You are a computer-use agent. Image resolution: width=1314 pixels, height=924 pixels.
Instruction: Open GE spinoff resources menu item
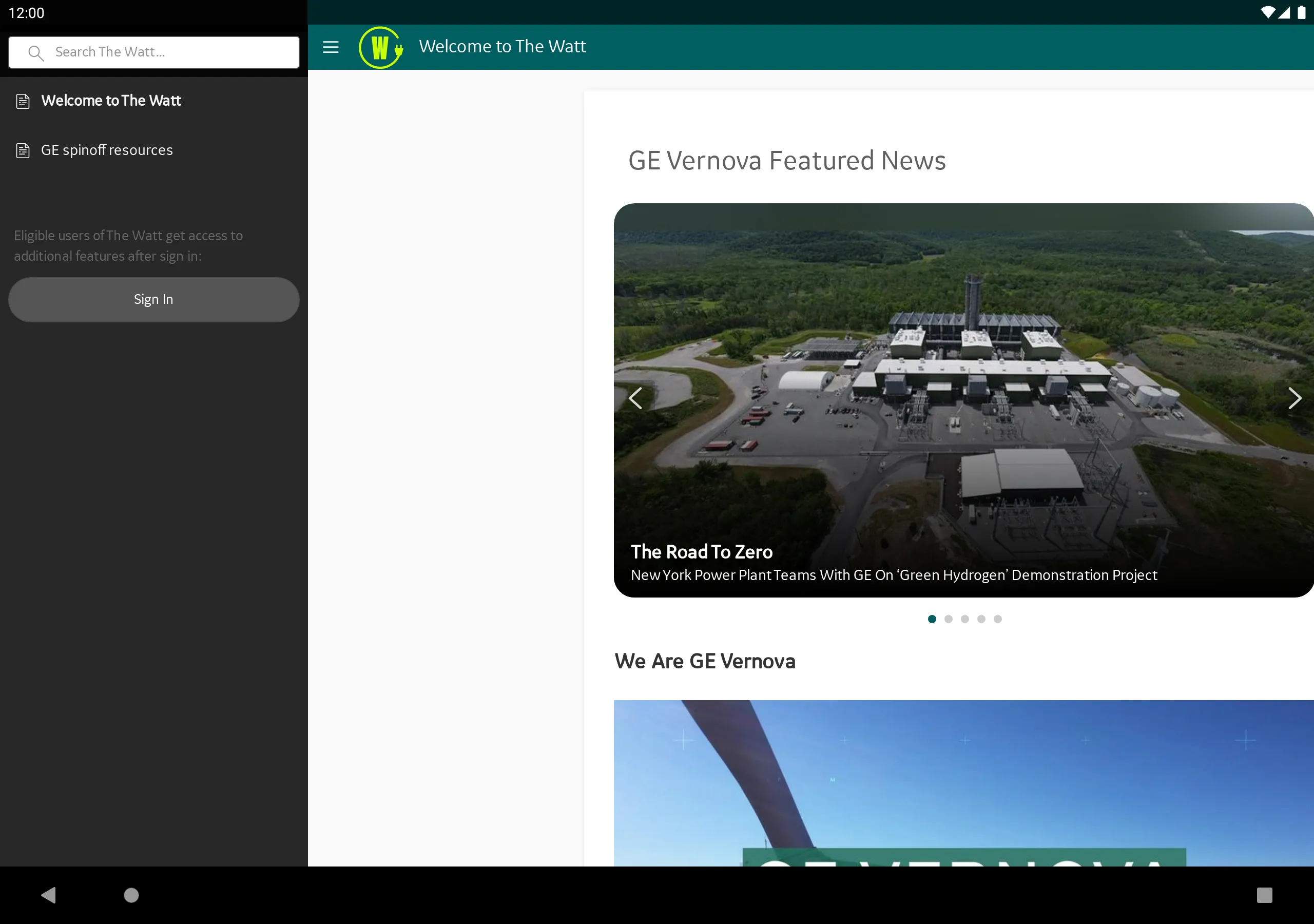coord(153,150)
